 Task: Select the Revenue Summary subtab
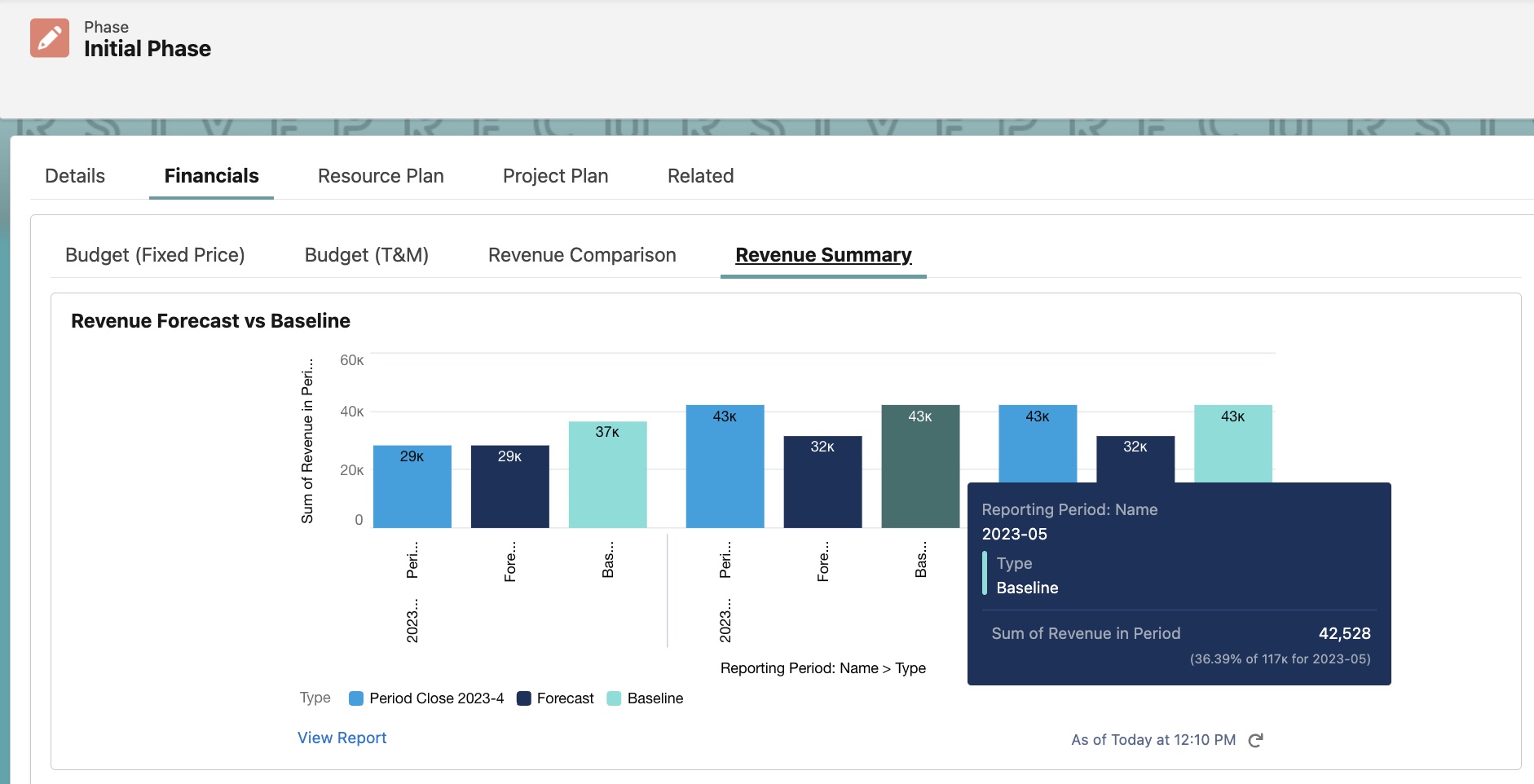click(x=822, y=254)
